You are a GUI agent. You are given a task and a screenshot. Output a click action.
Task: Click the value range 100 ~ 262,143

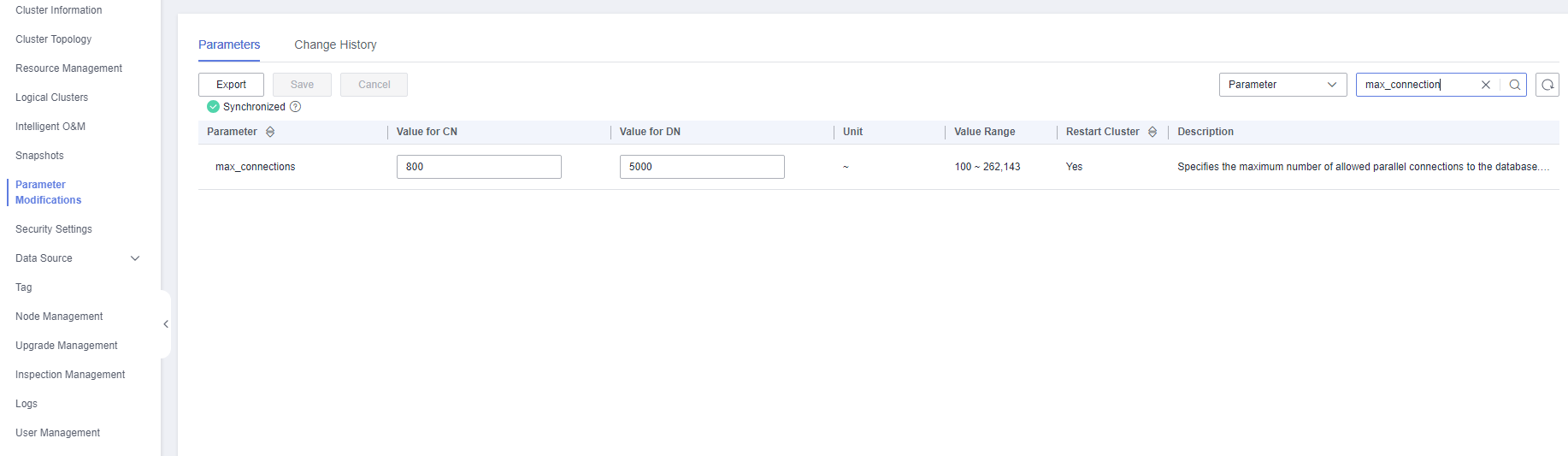[987, 167]
